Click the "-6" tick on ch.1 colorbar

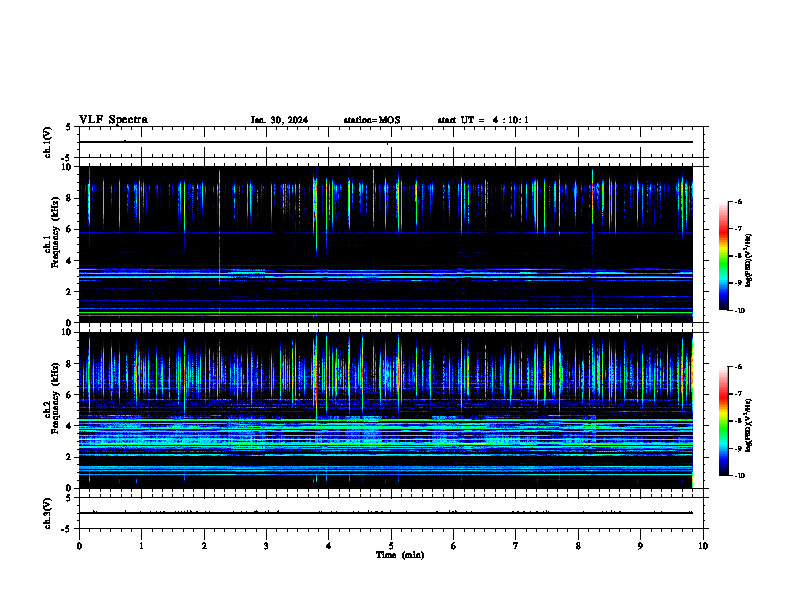[738, 201]
